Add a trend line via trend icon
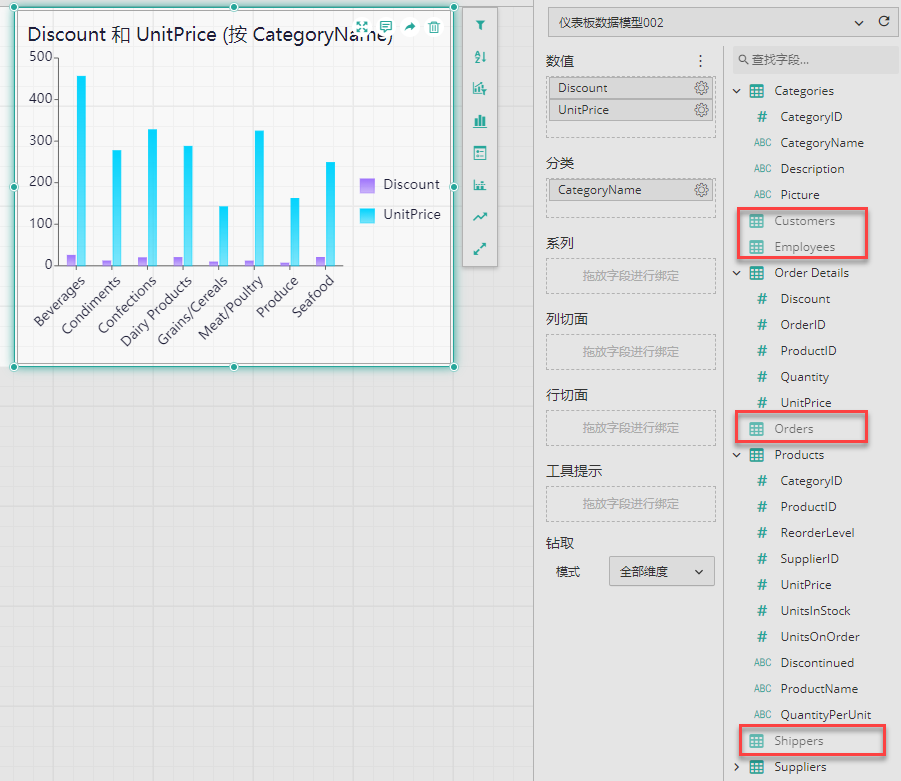 480,217
